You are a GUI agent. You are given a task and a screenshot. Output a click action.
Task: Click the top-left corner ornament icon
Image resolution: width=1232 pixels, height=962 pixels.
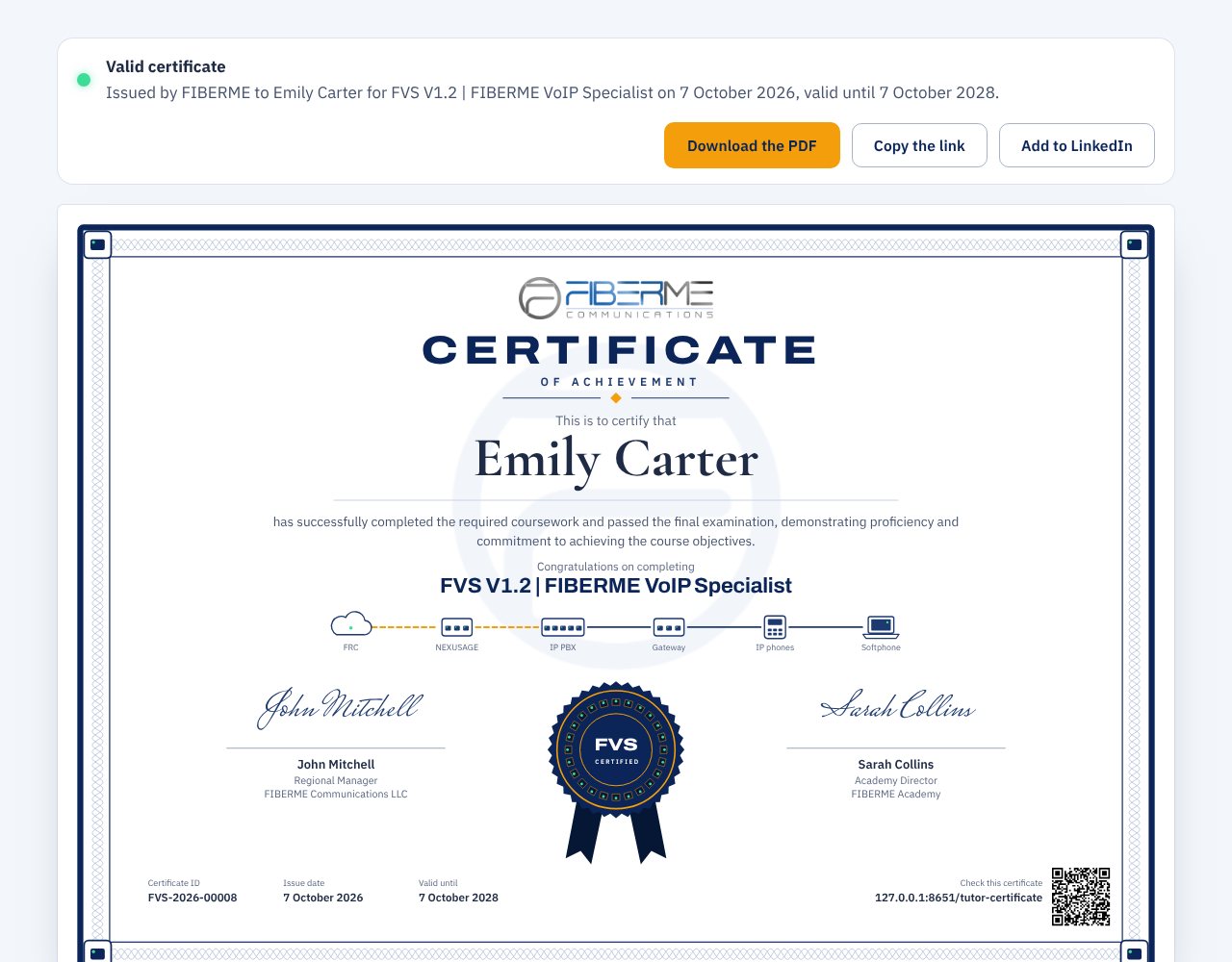pos(97,244)
